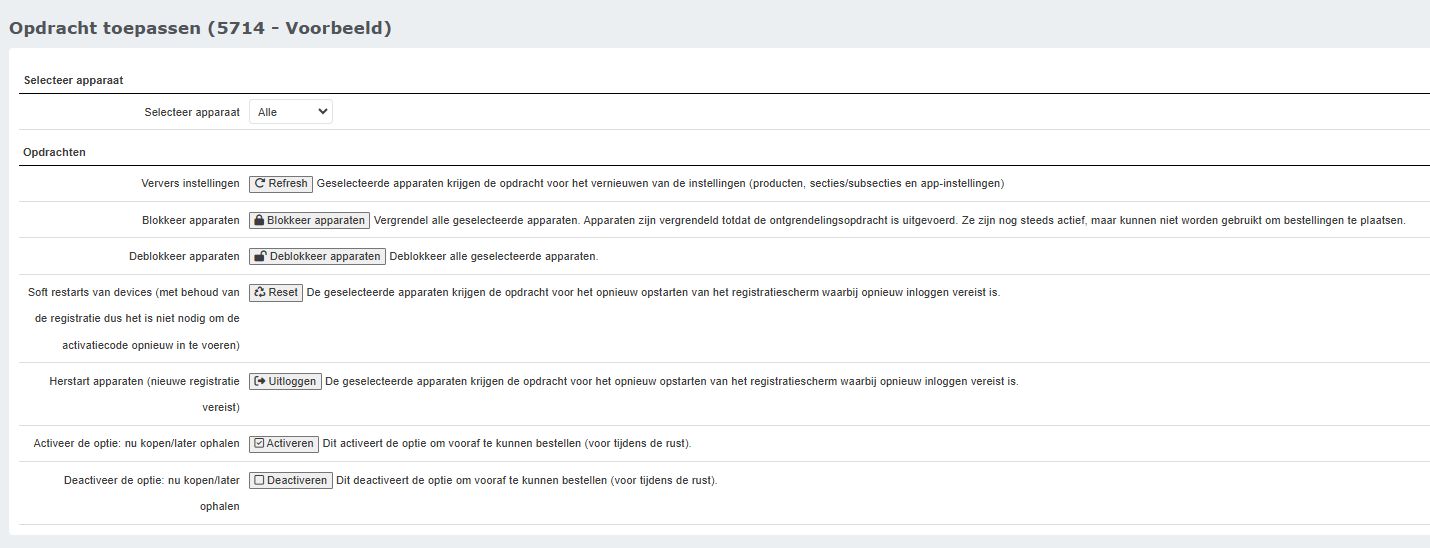Click the chevron arrow of the Alle selector
Viewport: 1430px width, 548px height.
tap(322, 112)
